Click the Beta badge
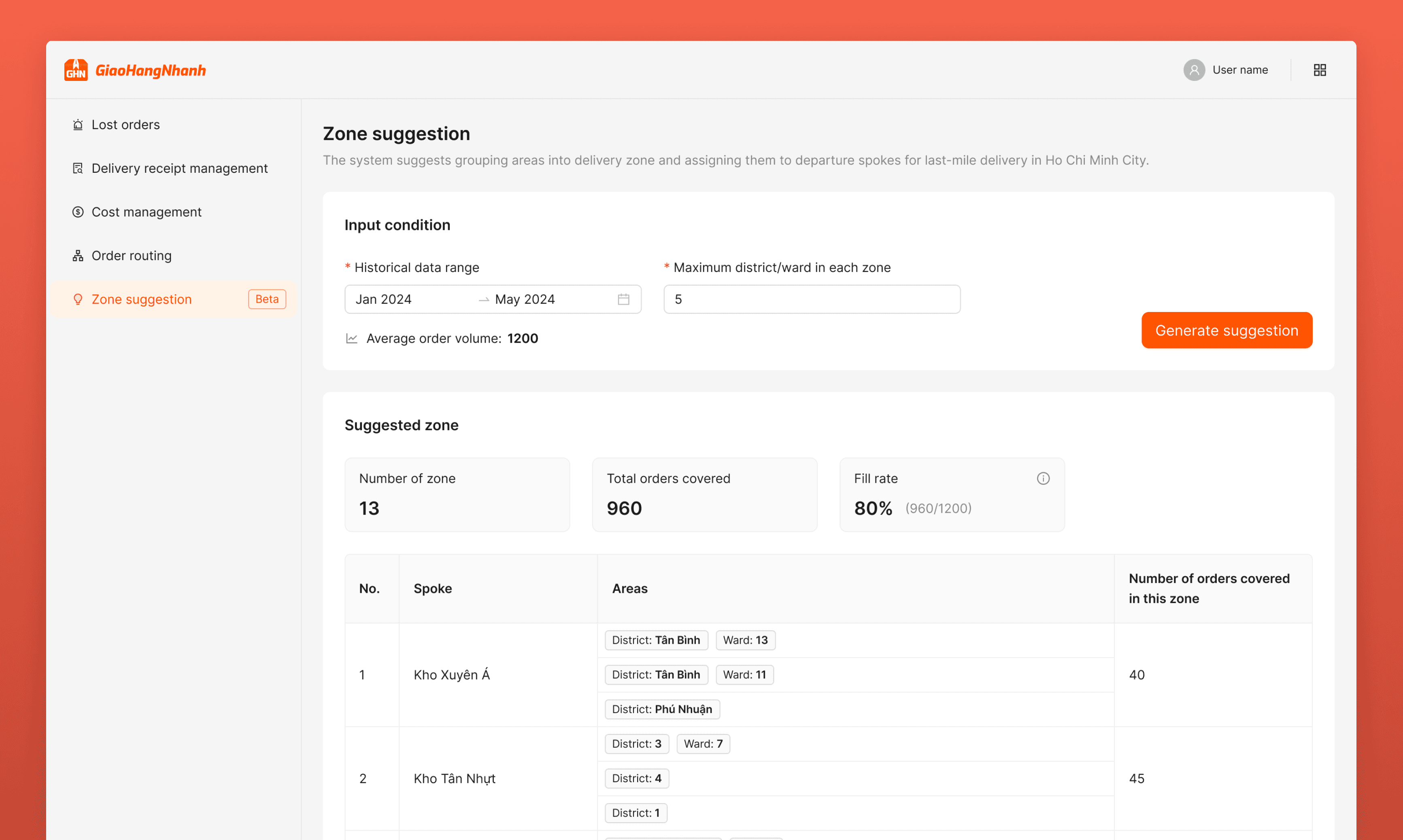Screen dimensions: 1403x840 (x=267, y=299)
